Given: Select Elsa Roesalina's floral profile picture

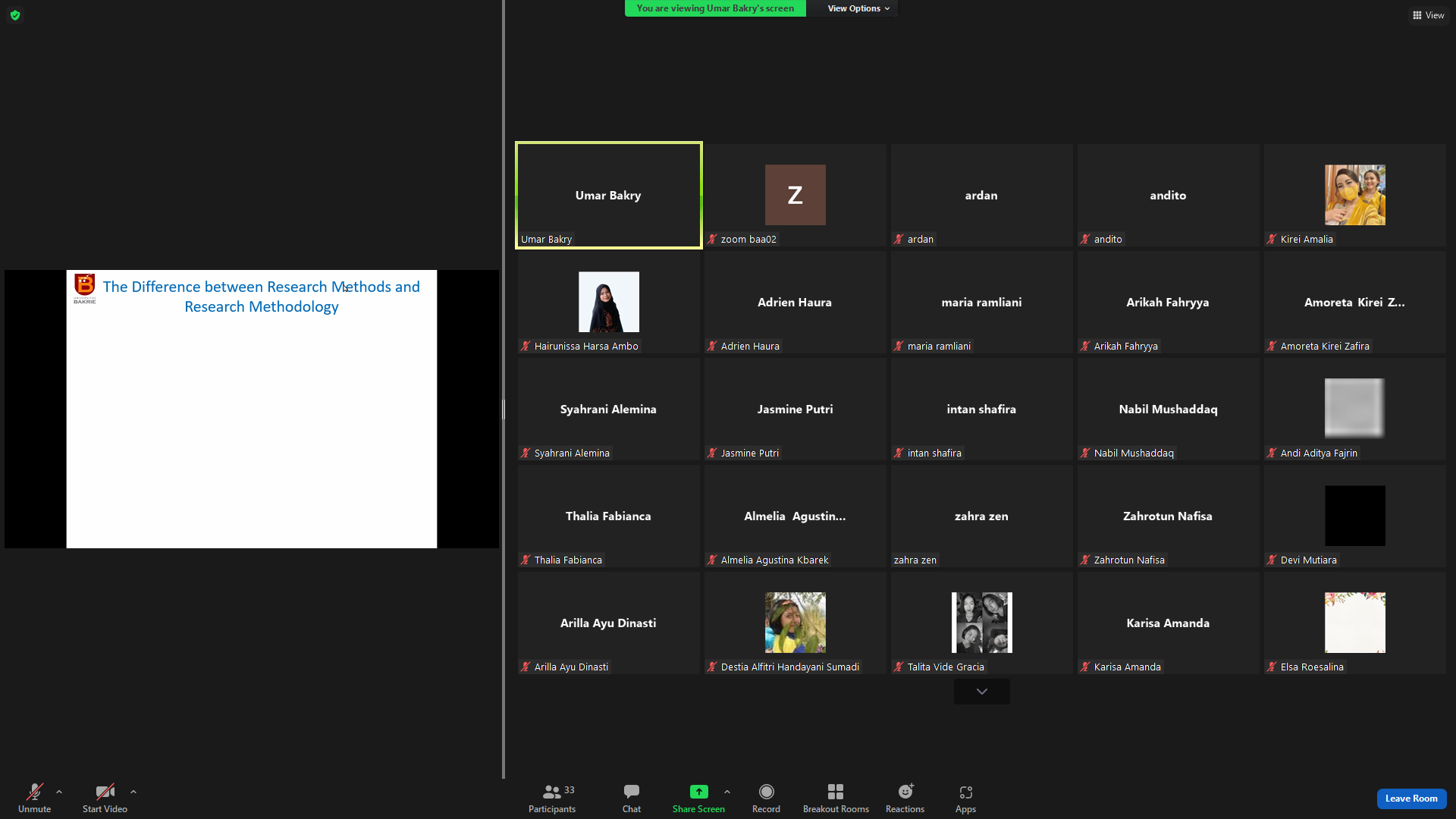Looking at the screenshot, I should pos(1355,623).
